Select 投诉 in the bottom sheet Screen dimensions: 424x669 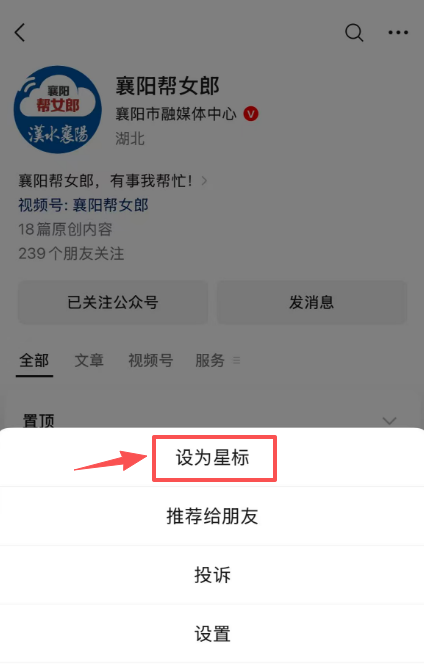[212, 575]
